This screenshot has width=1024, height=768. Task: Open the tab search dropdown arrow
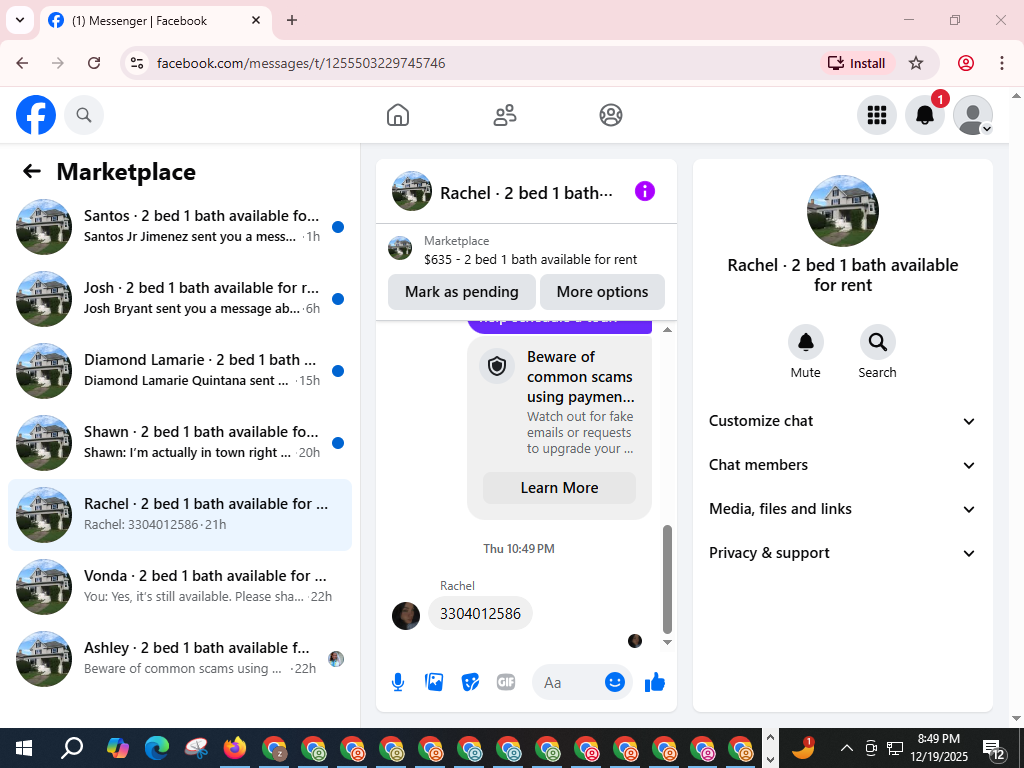pos(20,20)
